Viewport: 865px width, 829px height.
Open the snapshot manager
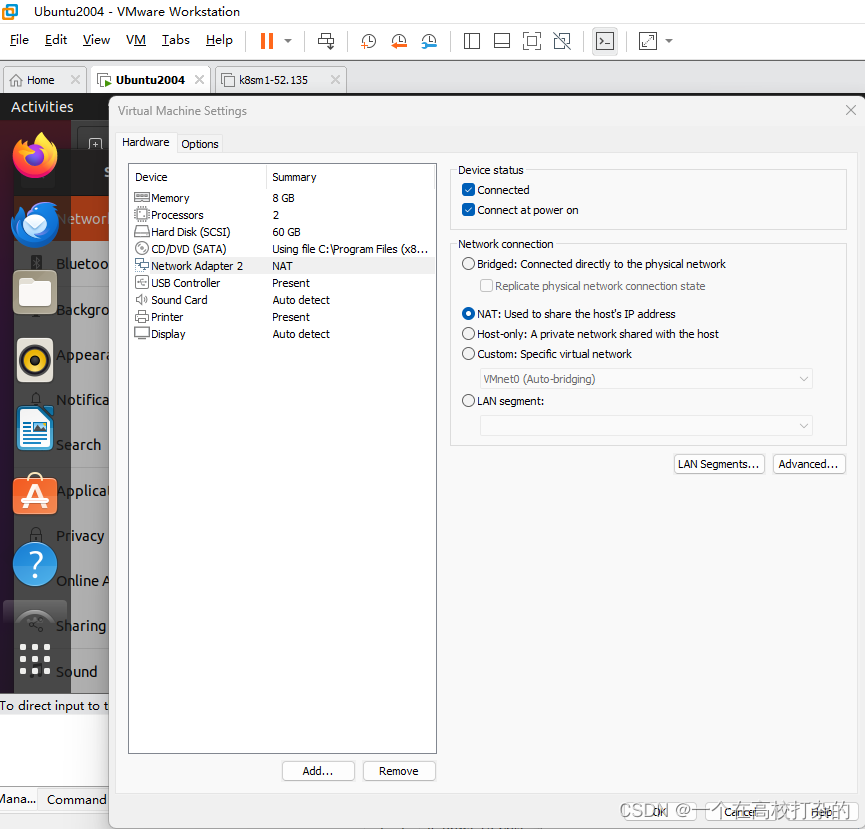[429, 41]
